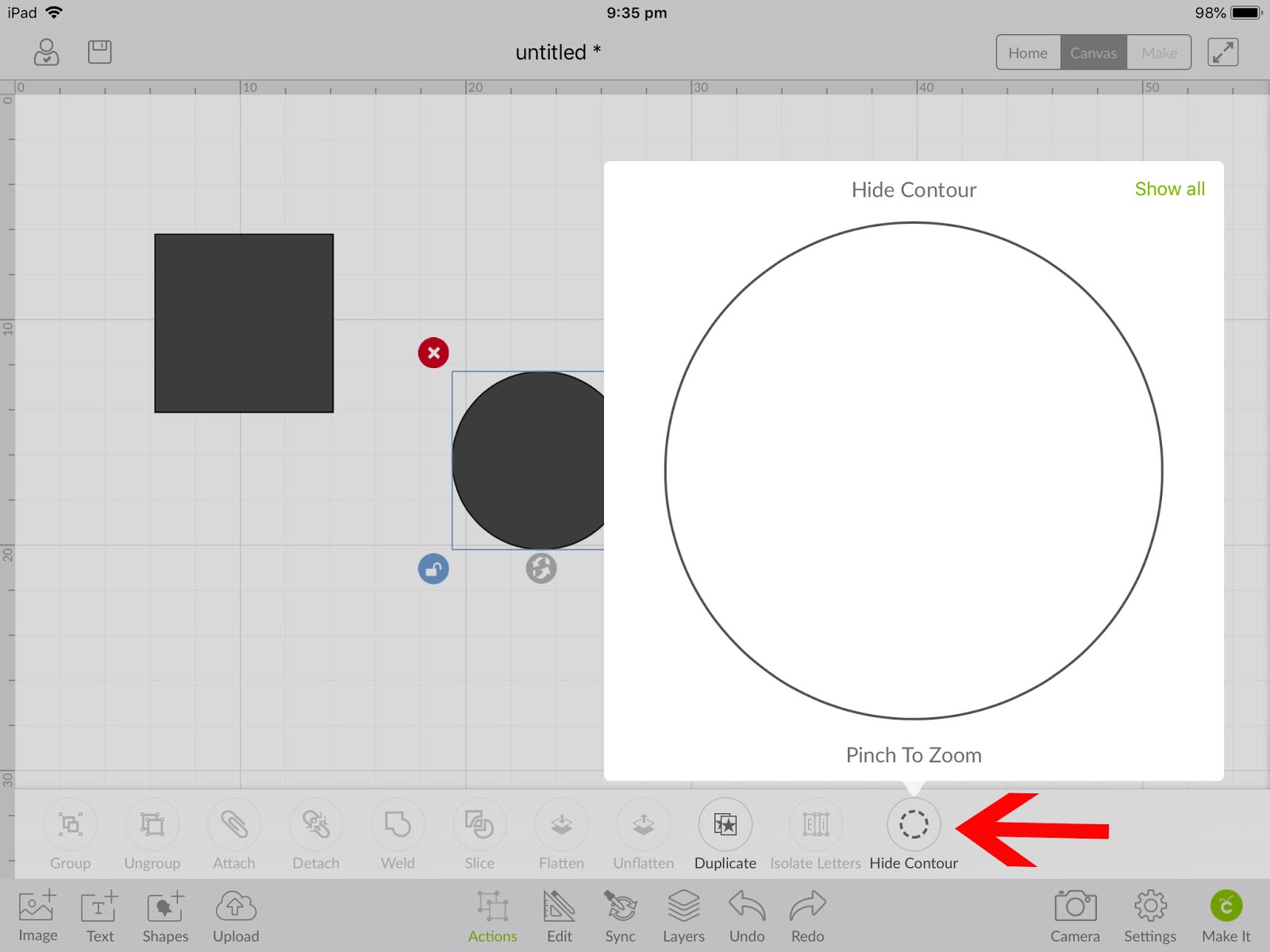The height and width of the screenshot is (952, 1270).
Task: Tap the globe icon below the circle
Action: pos(542,569)
